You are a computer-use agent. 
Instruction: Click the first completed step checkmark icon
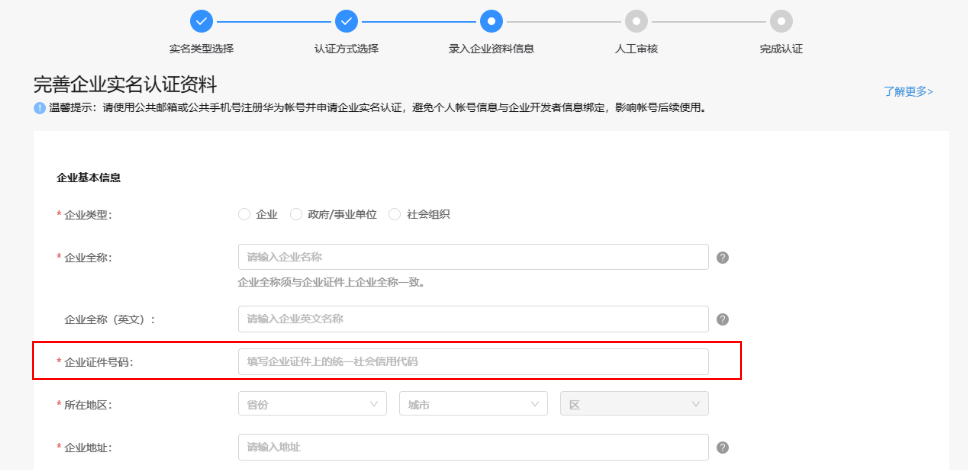pyautogui.click(x=202, y=21)
